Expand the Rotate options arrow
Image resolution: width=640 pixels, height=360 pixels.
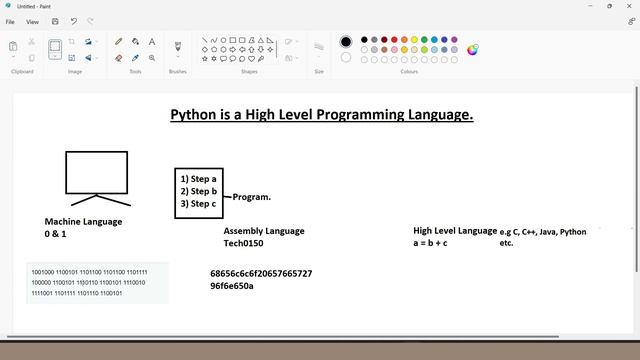[97, 42]
